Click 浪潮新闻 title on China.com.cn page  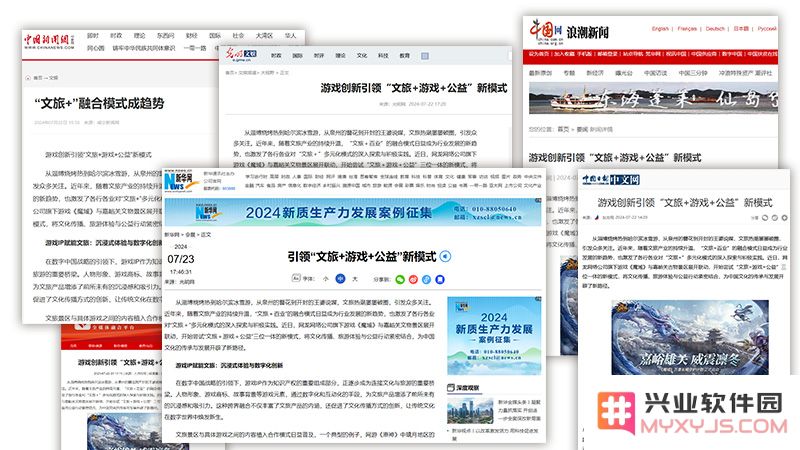[x=587, y=33]
